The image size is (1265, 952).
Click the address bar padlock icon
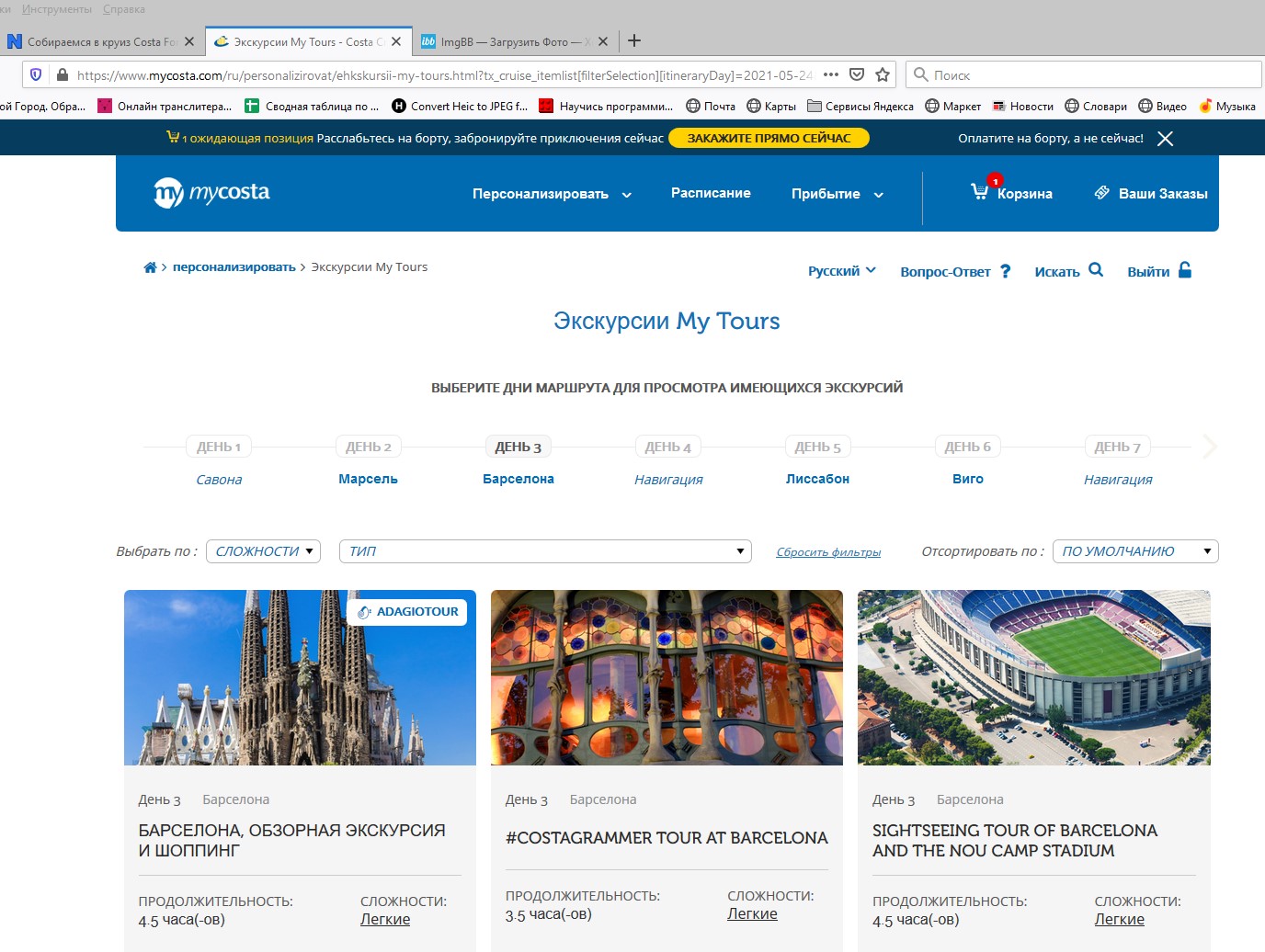point(62,74)
